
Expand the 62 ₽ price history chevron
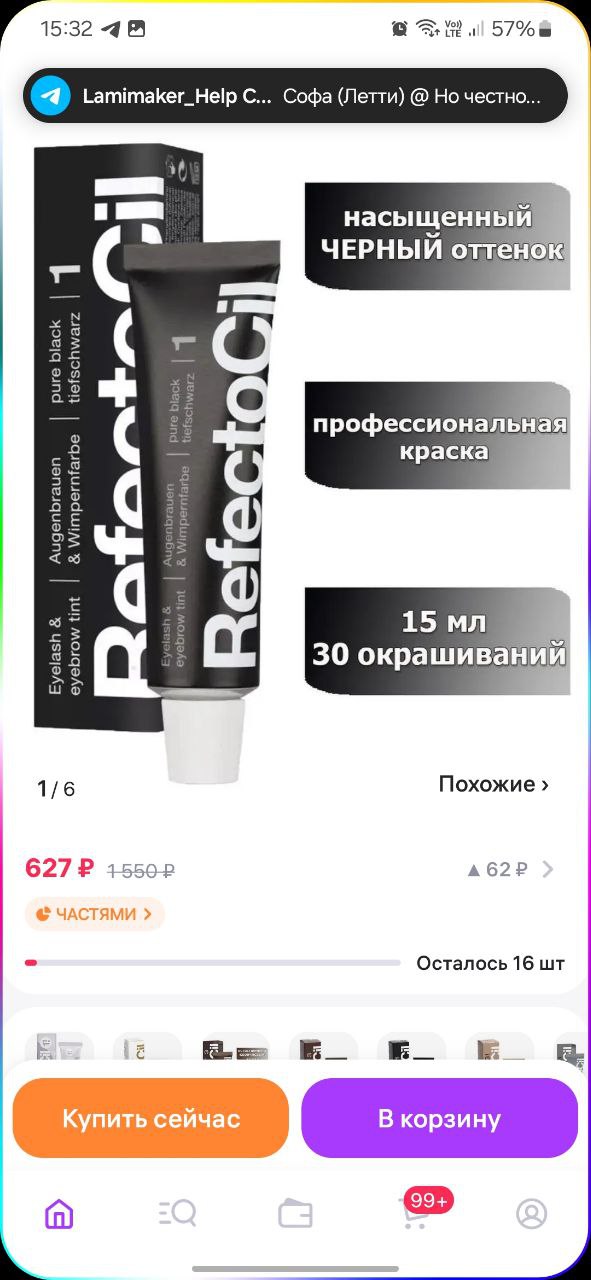point(548,869)
